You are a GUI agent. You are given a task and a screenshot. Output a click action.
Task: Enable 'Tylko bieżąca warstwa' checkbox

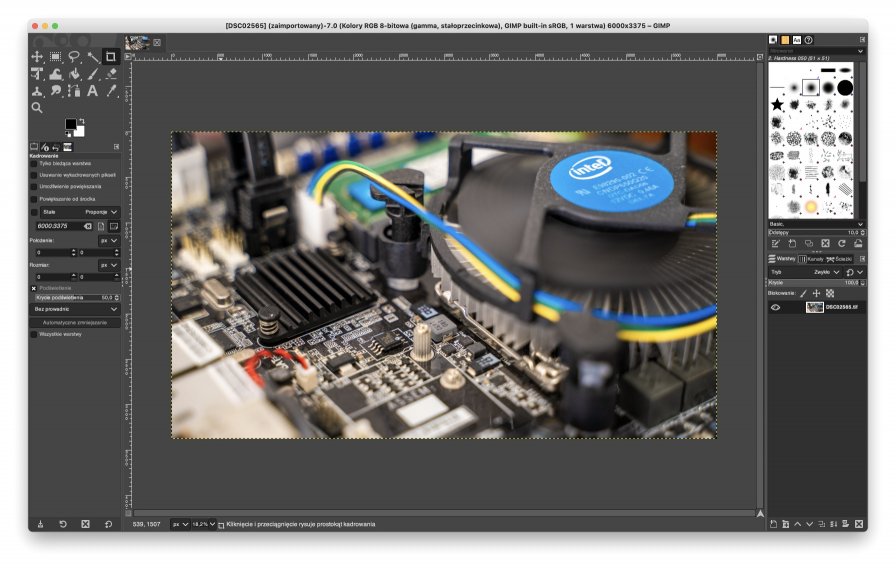point(34,163)
